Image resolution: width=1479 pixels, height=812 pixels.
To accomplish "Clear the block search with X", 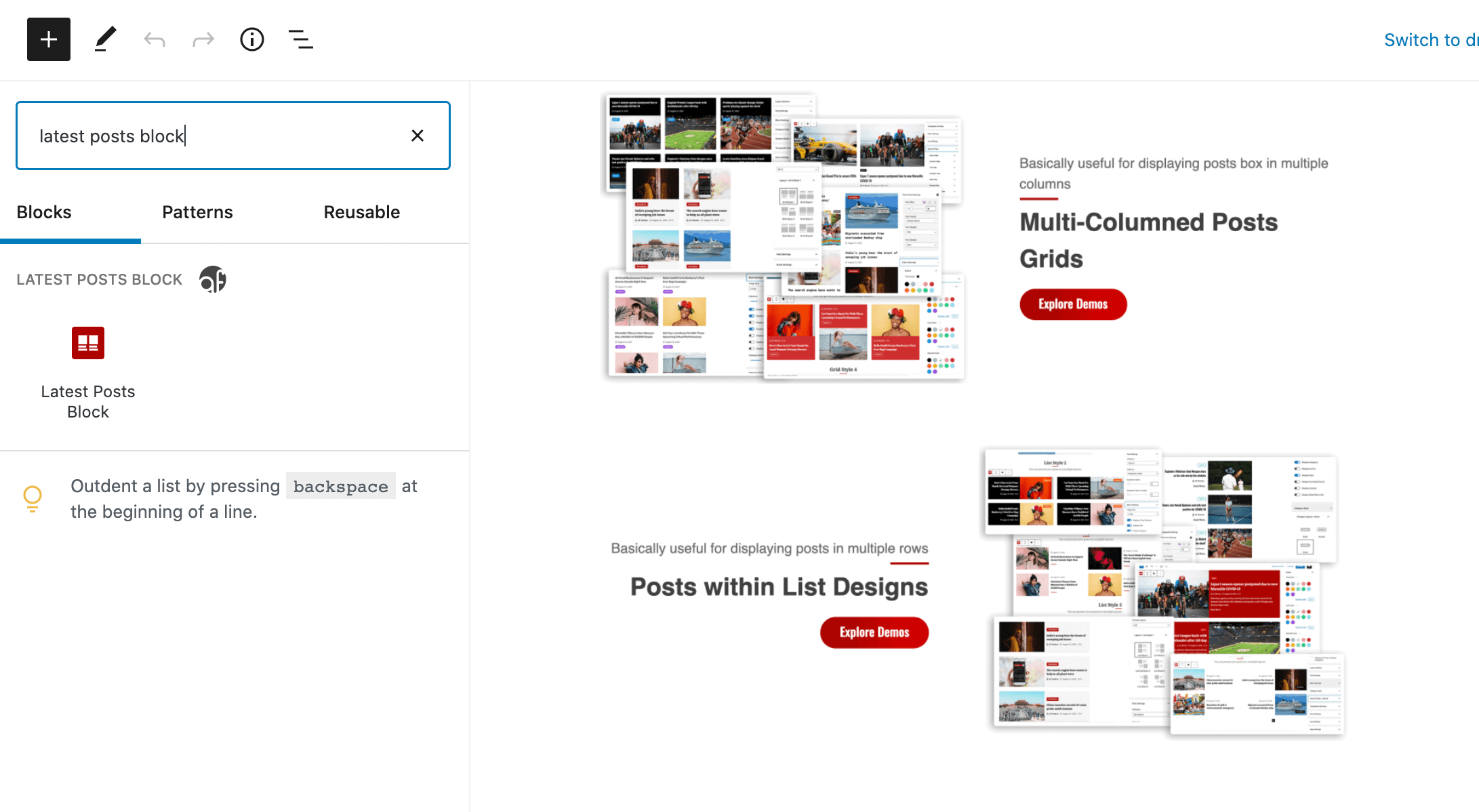I will pos(418,136).
